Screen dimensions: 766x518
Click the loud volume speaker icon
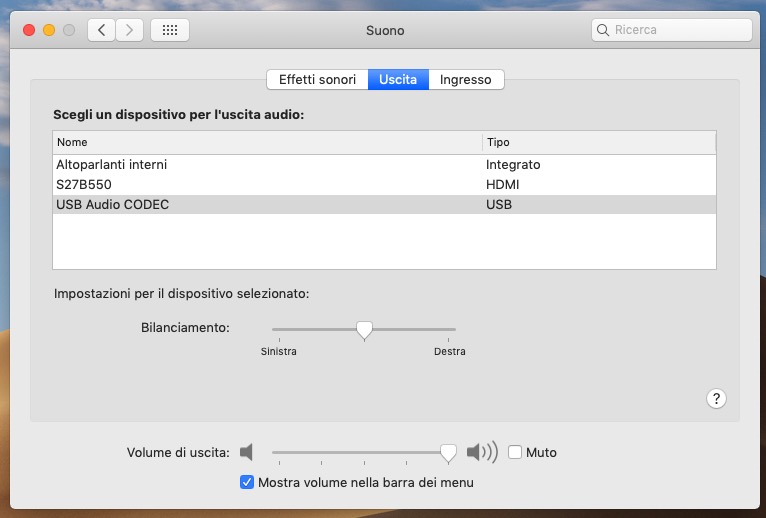point(481,452)
